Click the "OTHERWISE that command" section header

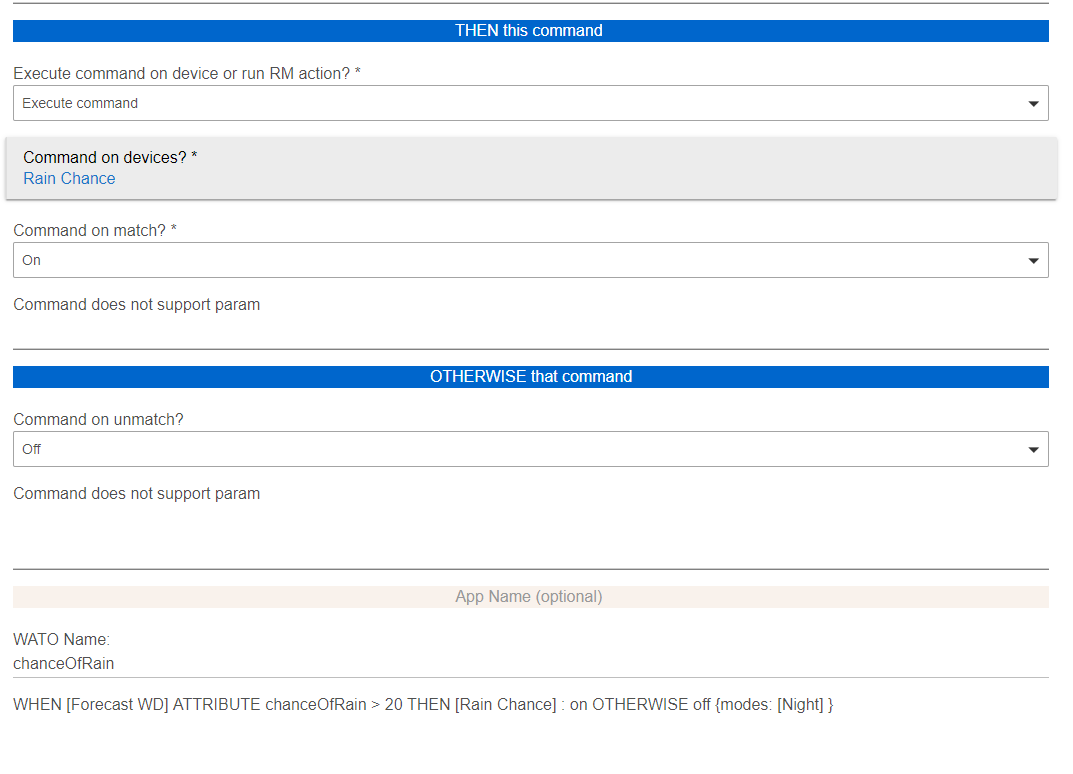(530, 377)
